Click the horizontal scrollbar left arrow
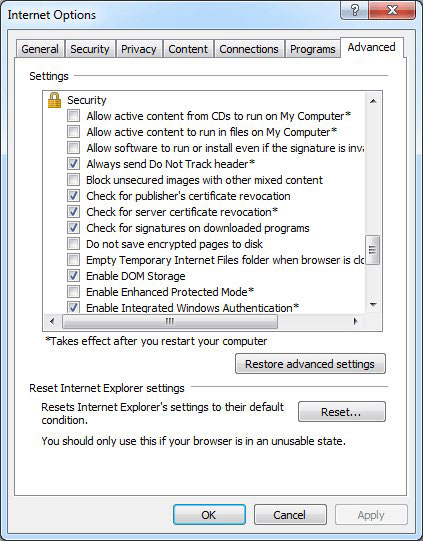The width and height of the screenshot is (423, 541). [x=52, y=322]
